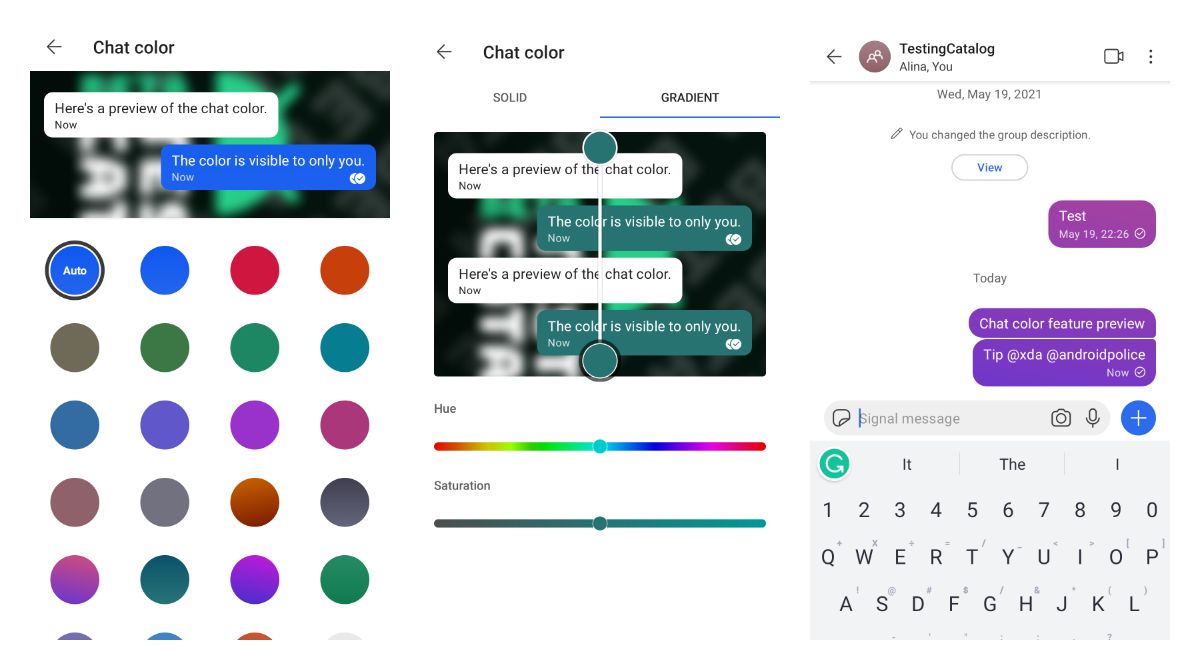Go back from the gradient Chat color screen
This screenshot has height=670, width=1200.
[445, 53]
